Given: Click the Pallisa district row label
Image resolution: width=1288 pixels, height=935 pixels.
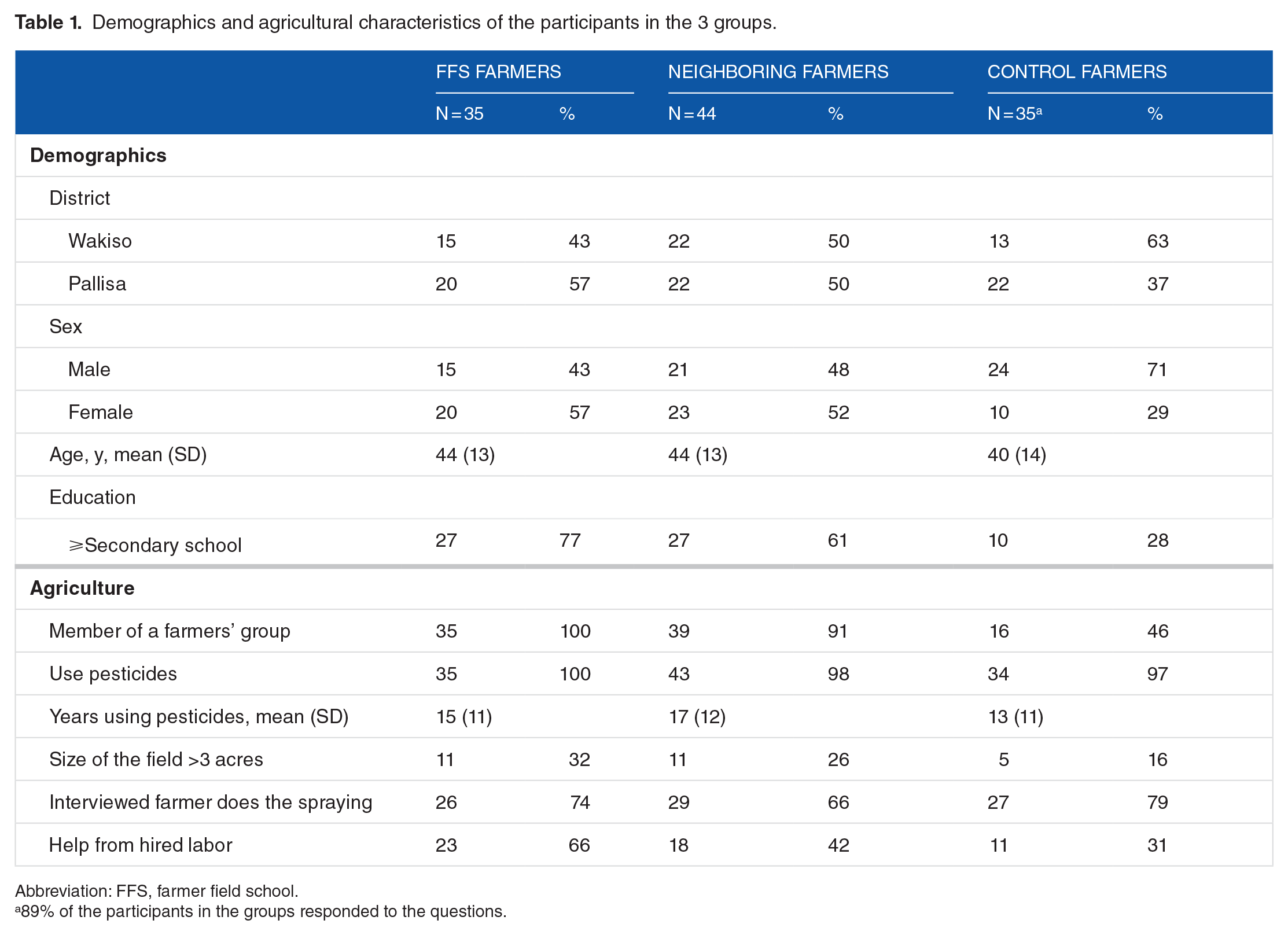Looking at the screenshot, I should point(97,284).
